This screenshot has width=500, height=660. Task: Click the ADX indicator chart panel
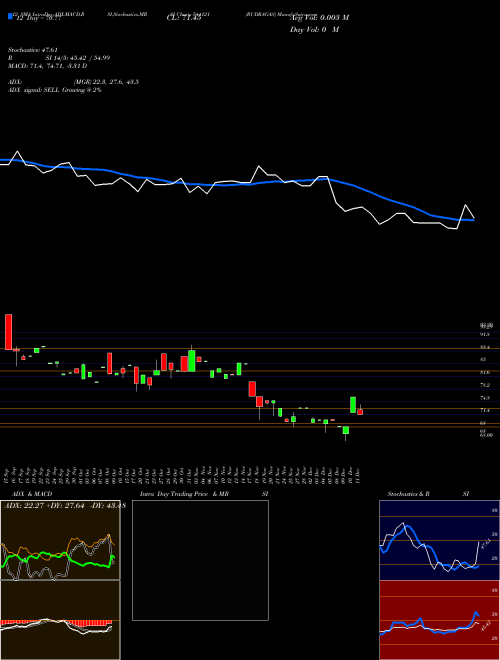point(60,540)
